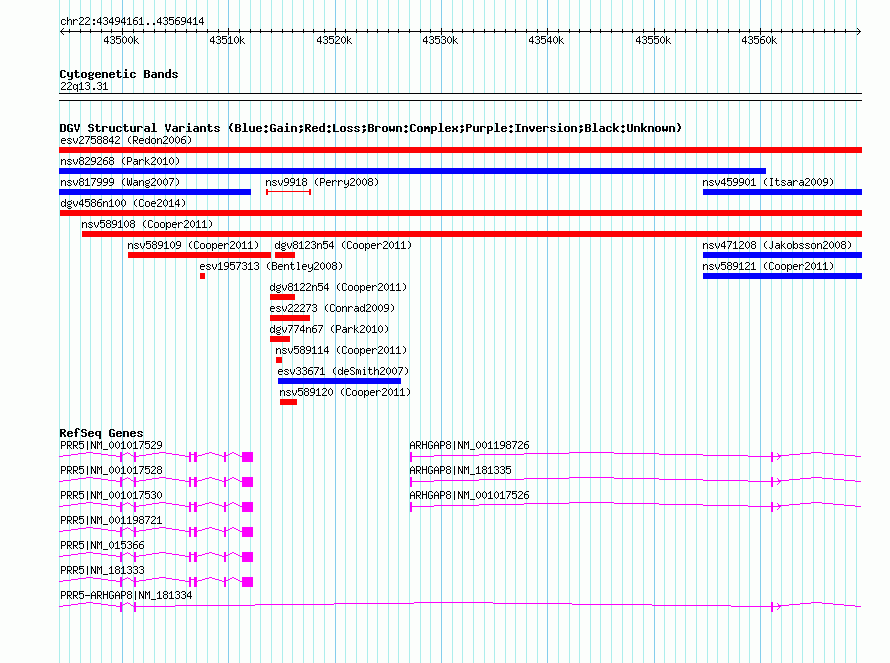The image size is (890, 663).
Task: Open the ARHGAP8|NM_001017526 transcript label
Action: click(x=469, y=496)
